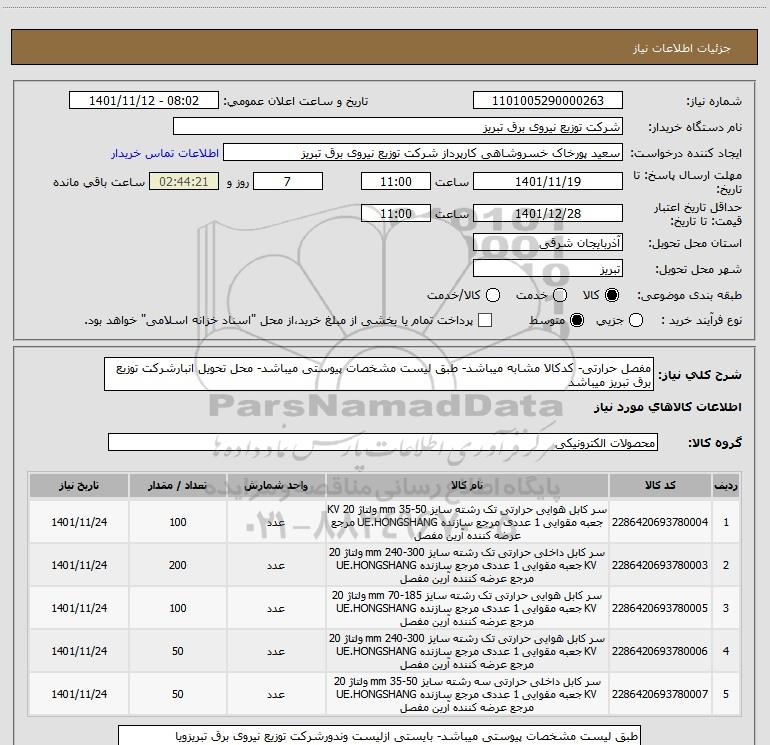Viewport: 770px width, 745px height.
Task: Click quantity 50 in row 4
Action: 177,651
